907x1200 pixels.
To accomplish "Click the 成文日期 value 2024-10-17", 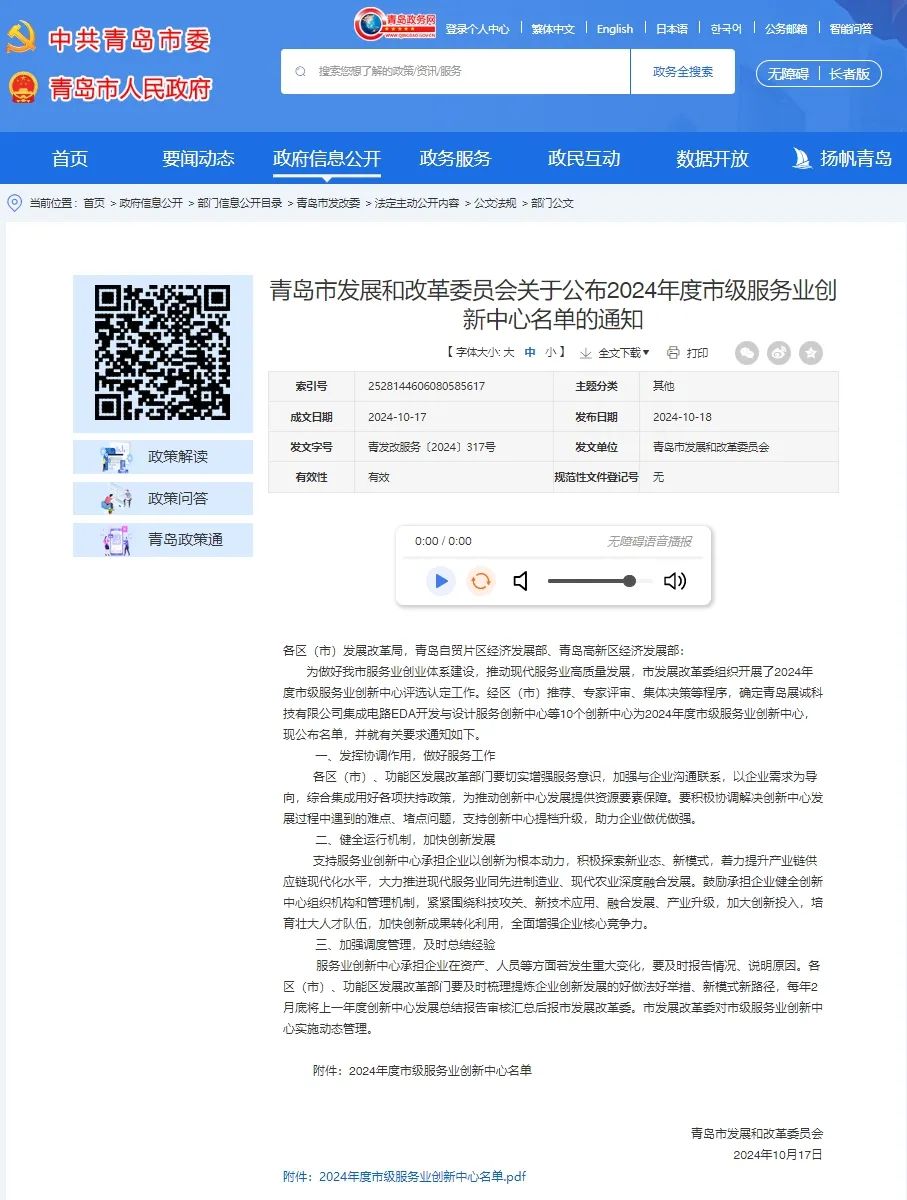I will 397,417.
